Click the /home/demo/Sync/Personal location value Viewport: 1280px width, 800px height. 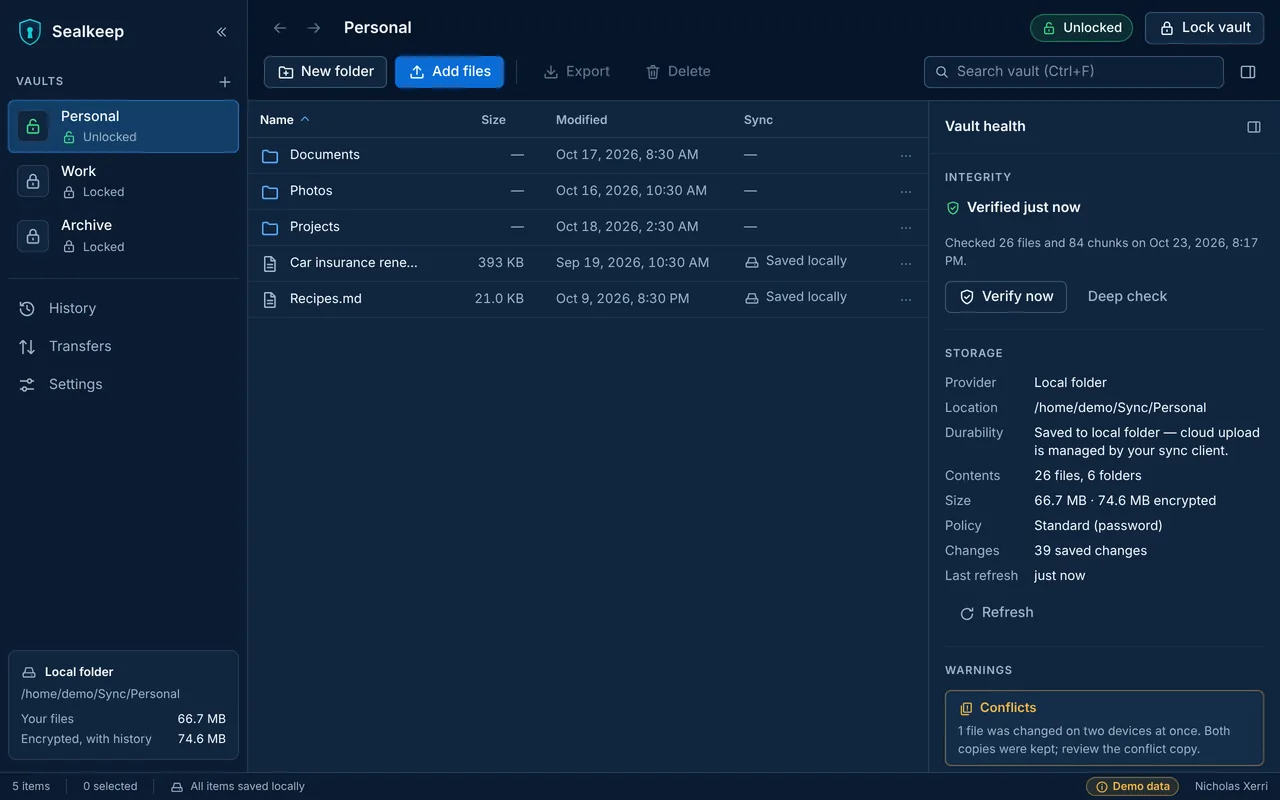(x=1120, y=408)
